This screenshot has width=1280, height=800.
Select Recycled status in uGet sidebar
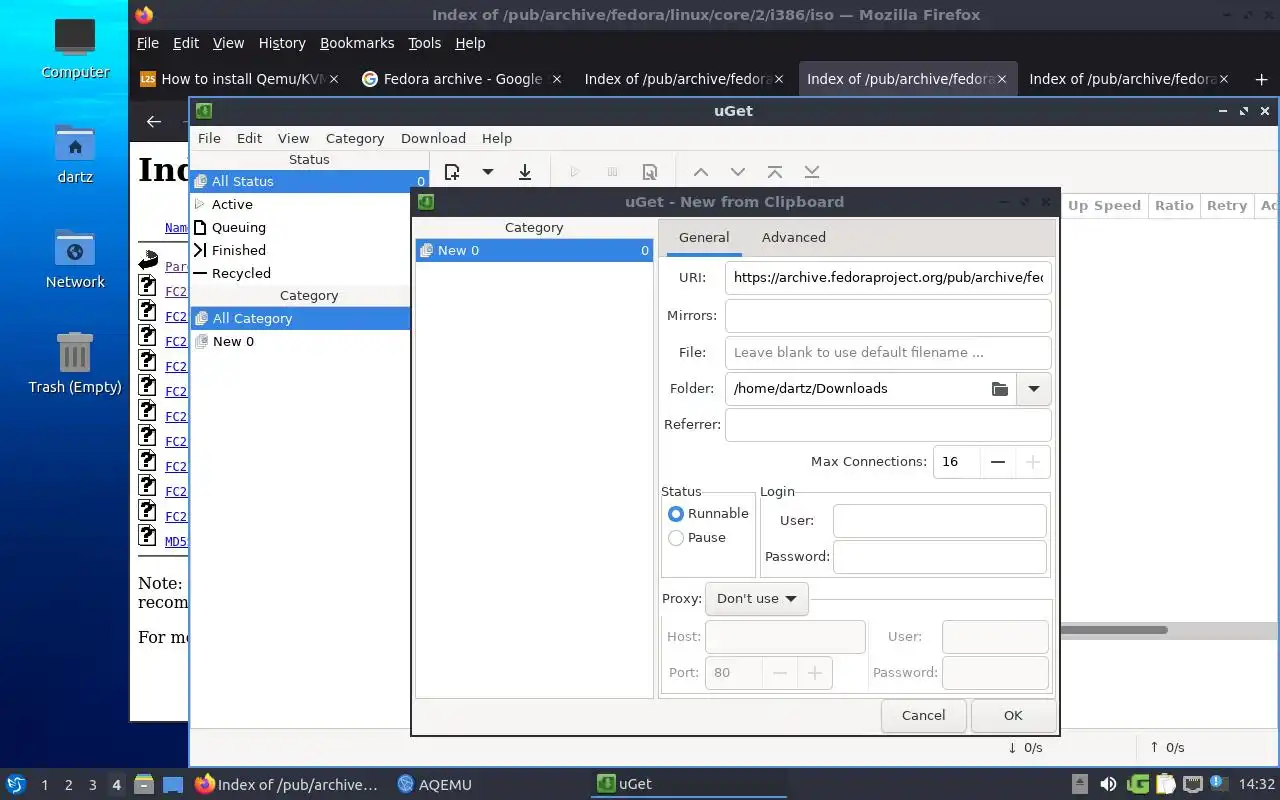pyautogui.click(x=309, y=274)
